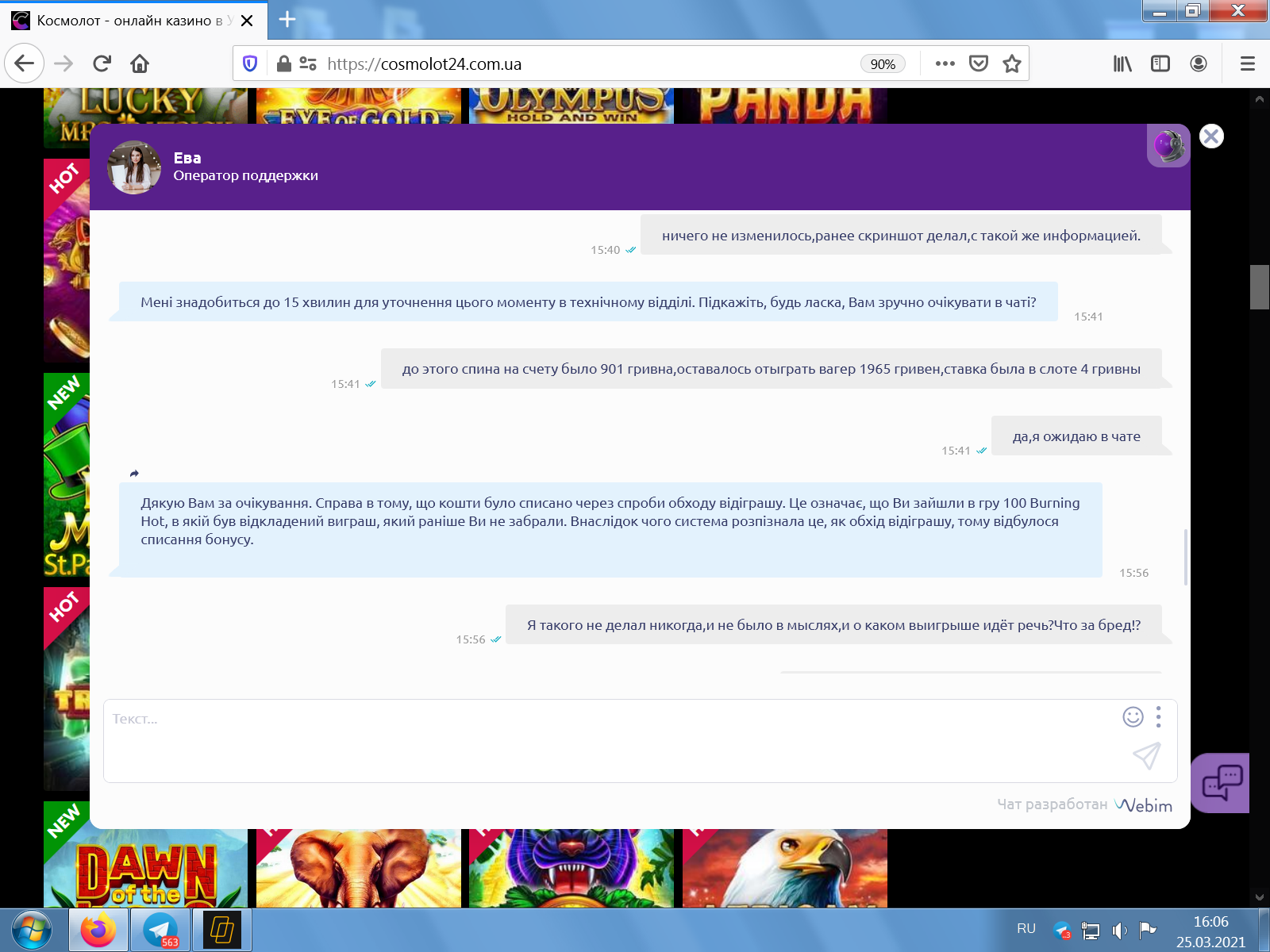Open site permissions icon in address bar
Screen dimensions: 1270x952
(308, 63)
